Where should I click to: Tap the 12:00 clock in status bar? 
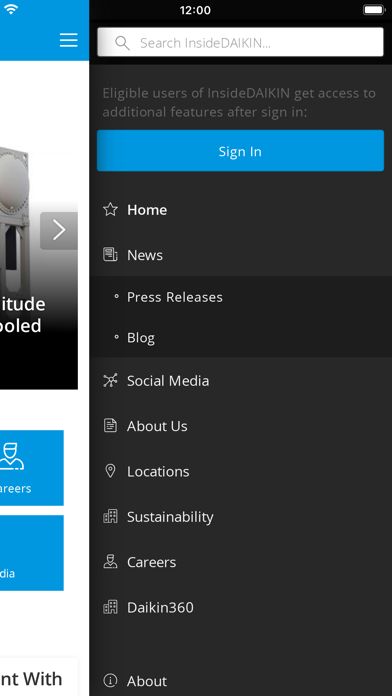tap(195, 10)
